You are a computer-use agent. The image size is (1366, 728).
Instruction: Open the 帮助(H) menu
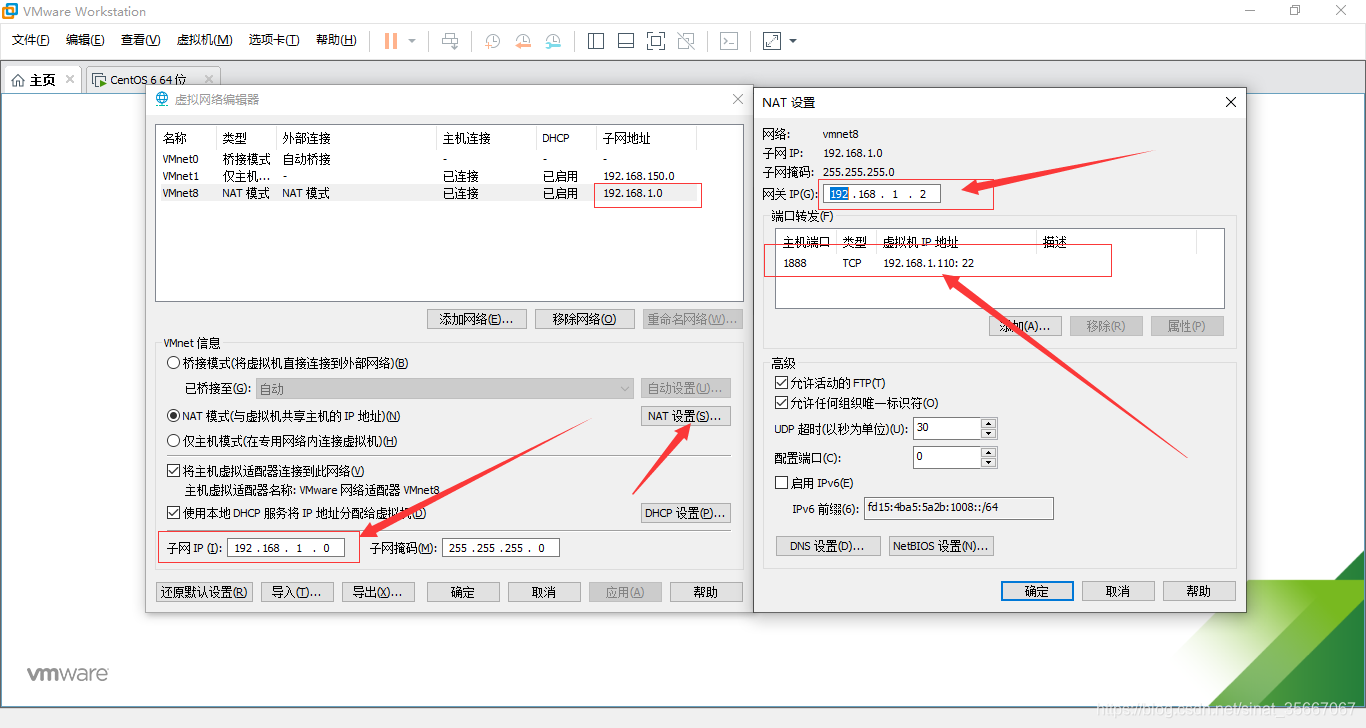point(336,40)
